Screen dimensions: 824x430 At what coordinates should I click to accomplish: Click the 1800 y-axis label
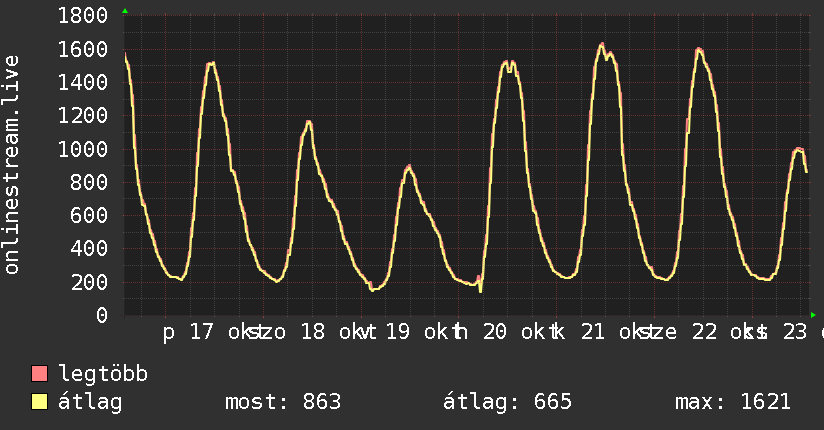coord(83,15)
